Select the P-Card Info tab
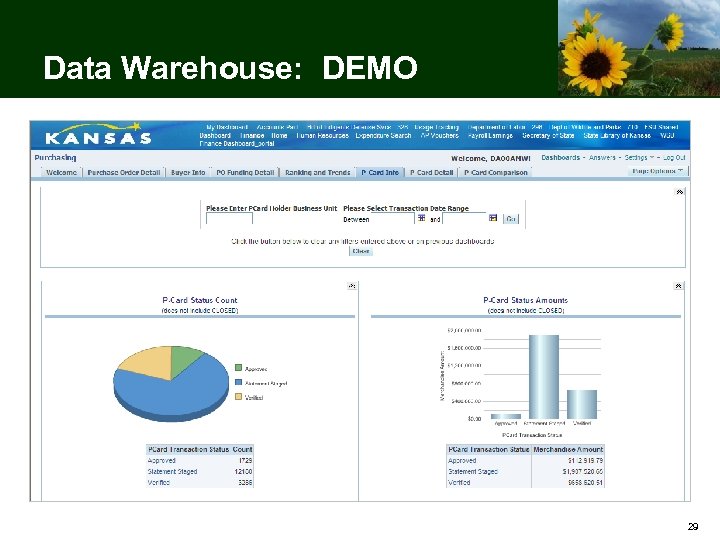Screen dimensions: 720x540 coord(380,173)
